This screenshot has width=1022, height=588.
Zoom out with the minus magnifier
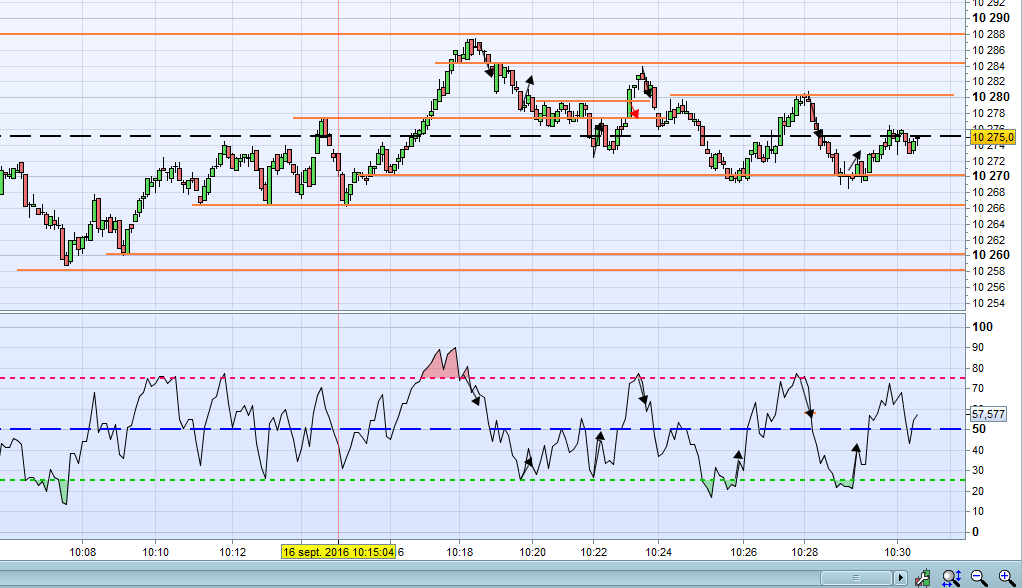pyautogui.click(x=978, y=577)
